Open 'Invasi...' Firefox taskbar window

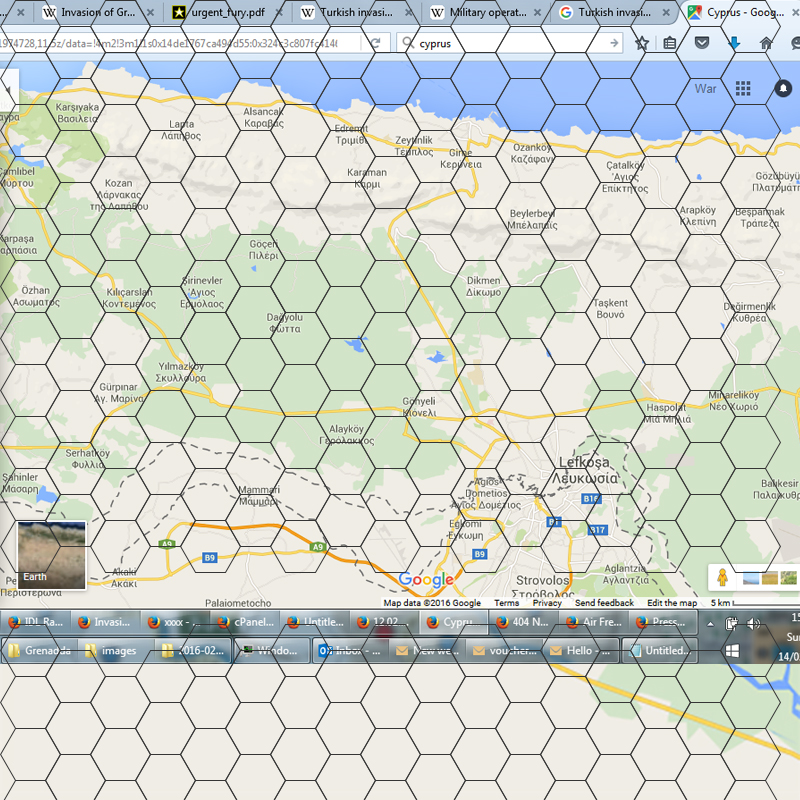pyautogui.click(x=105, y=622)
